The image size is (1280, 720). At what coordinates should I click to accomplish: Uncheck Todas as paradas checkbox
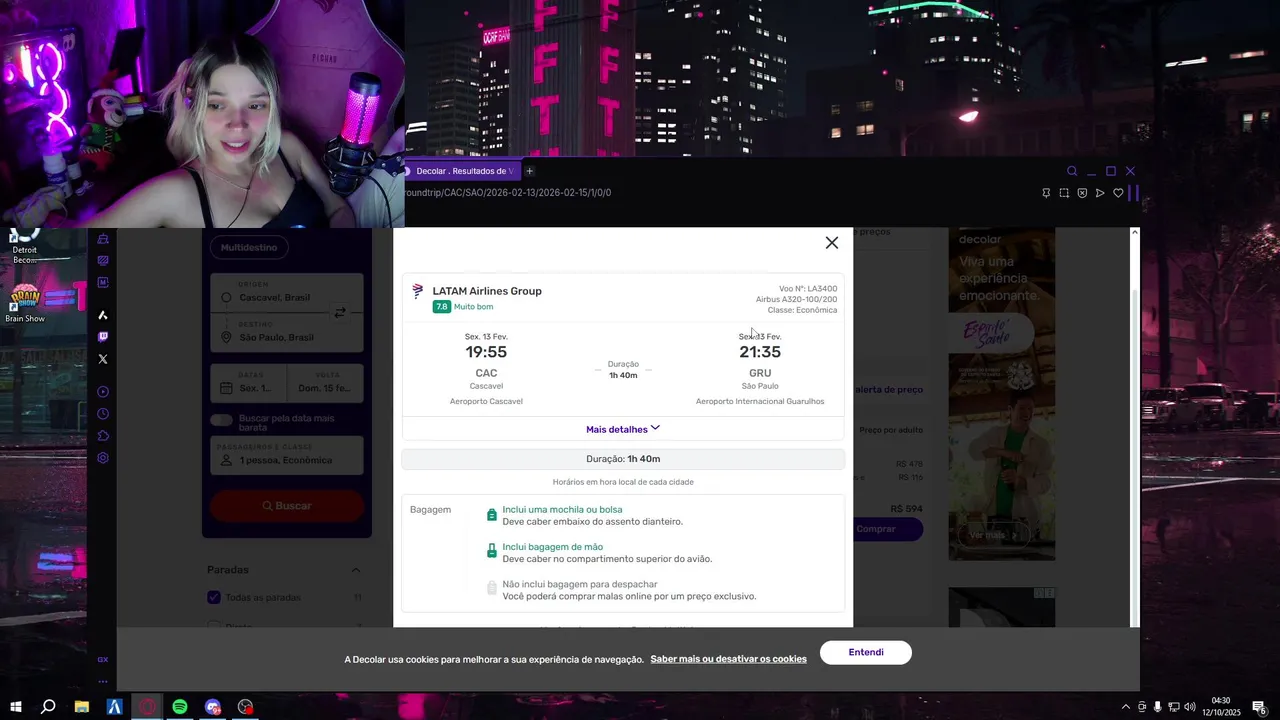pos(214,597)
